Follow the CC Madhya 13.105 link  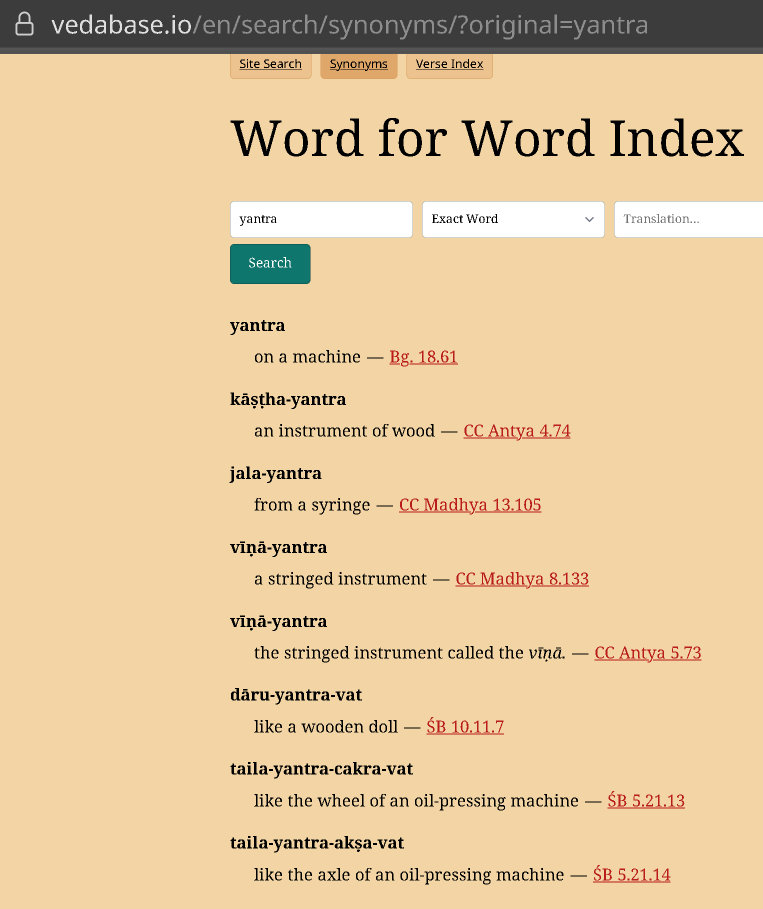click(470, 505)
